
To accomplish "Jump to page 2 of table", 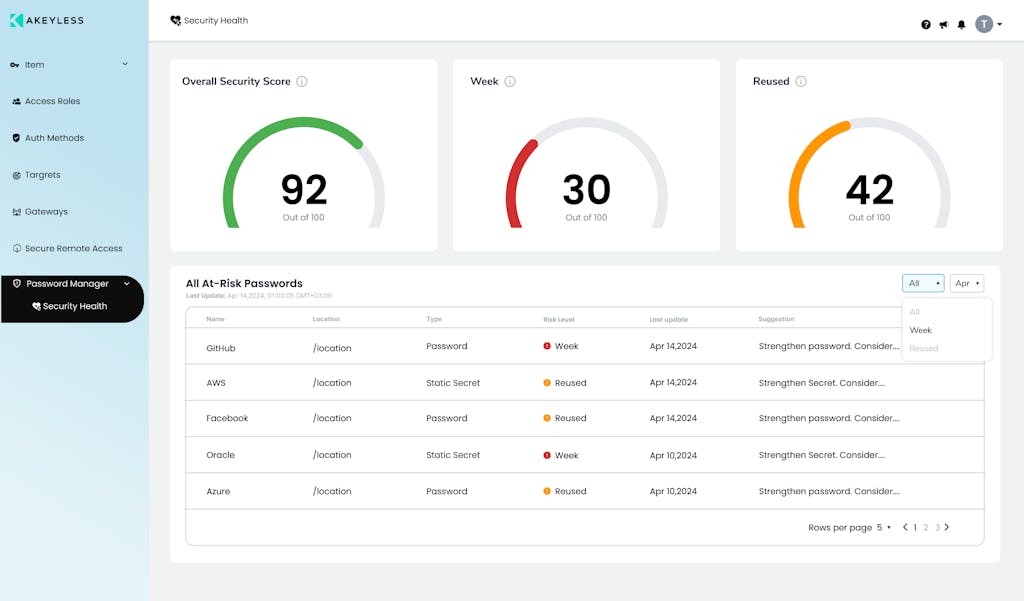I will tap(926, 528).
